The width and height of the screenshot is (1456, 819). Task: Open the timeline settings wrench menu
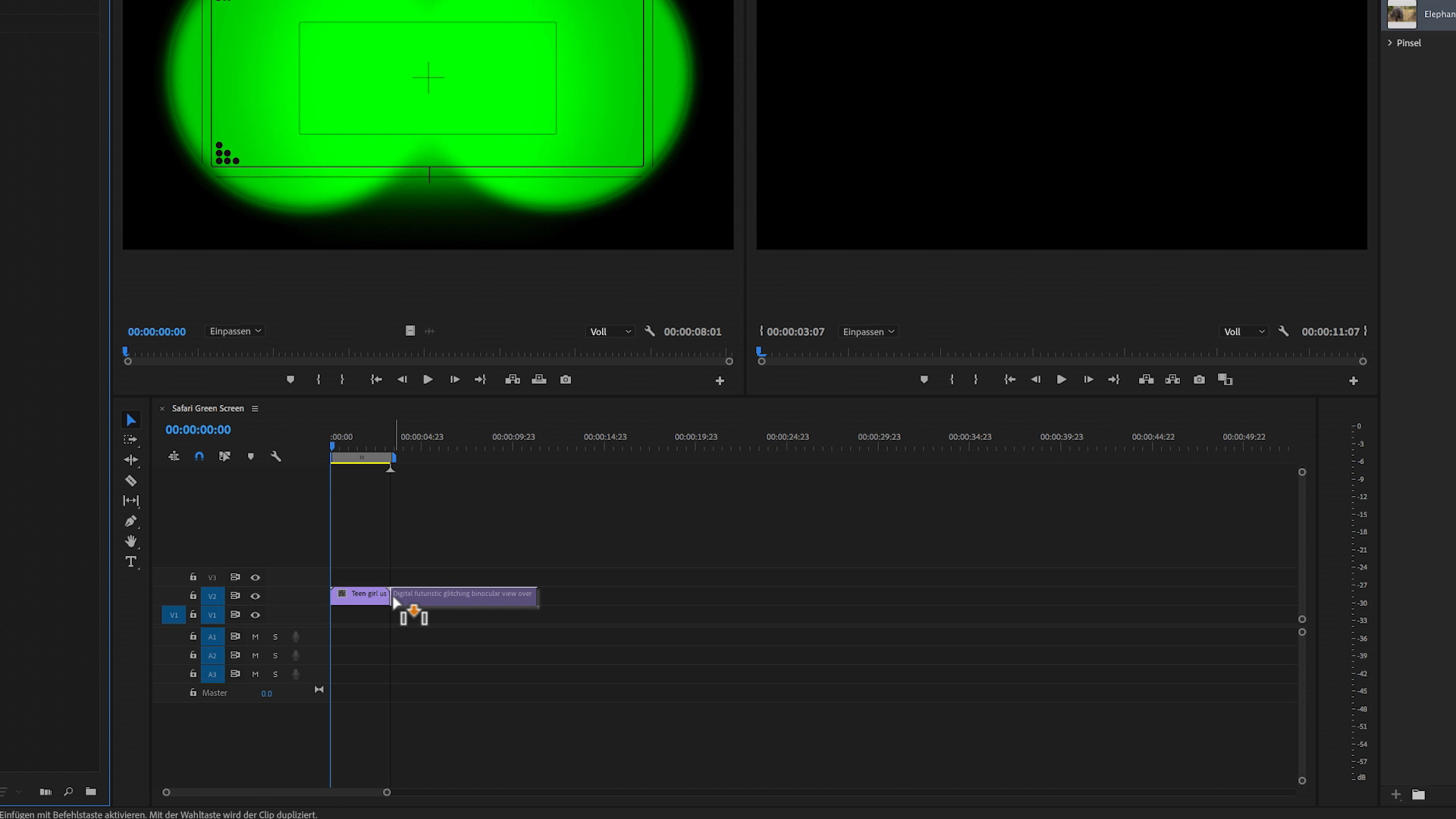click(x=276, y=456)
